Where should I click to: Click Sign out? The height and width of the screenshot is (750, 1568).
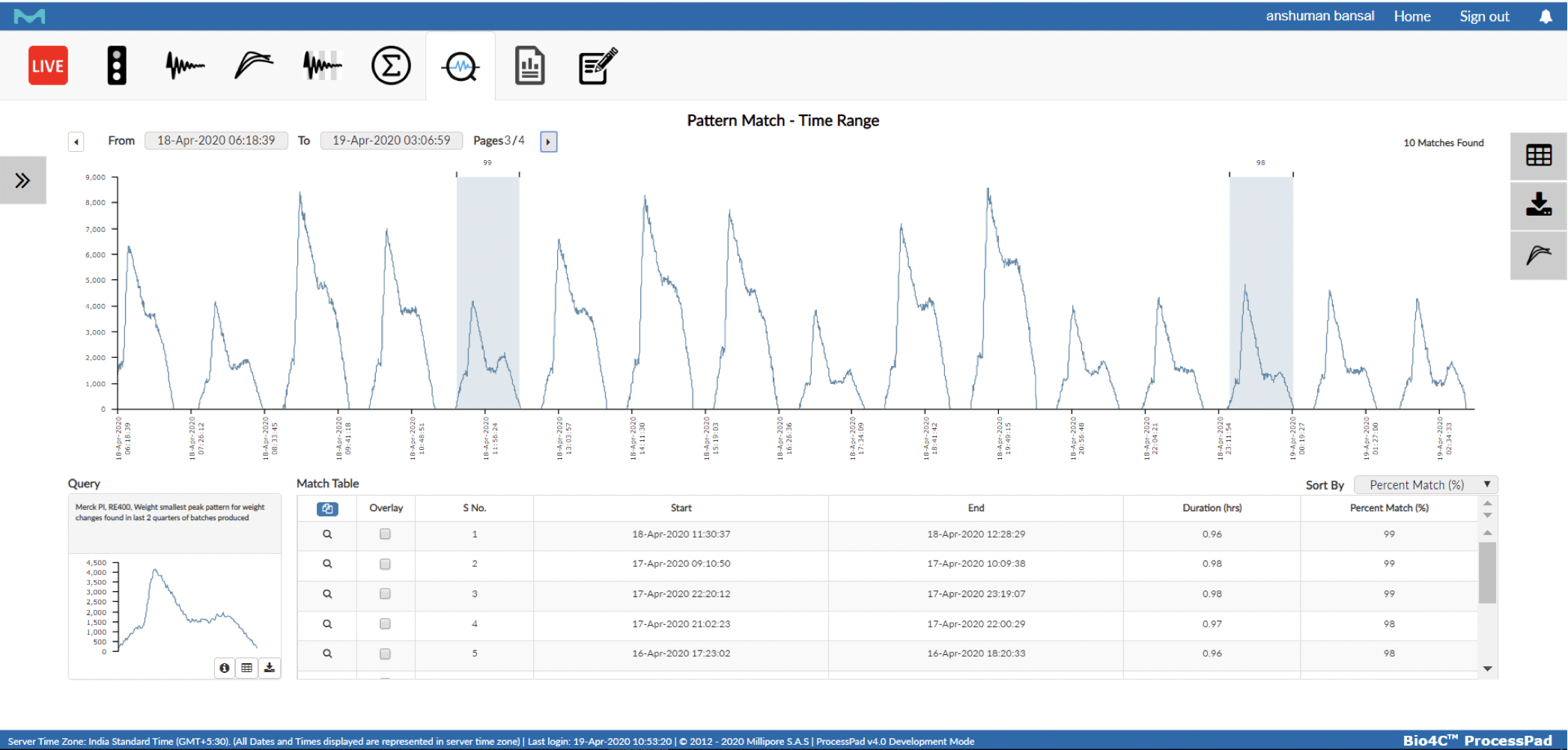point(1483,15)
